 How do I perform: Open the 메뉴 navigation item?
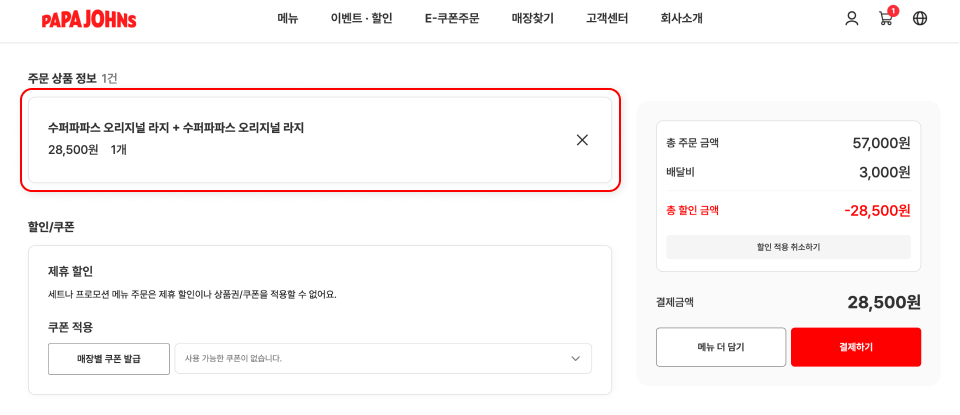[288, 18]
